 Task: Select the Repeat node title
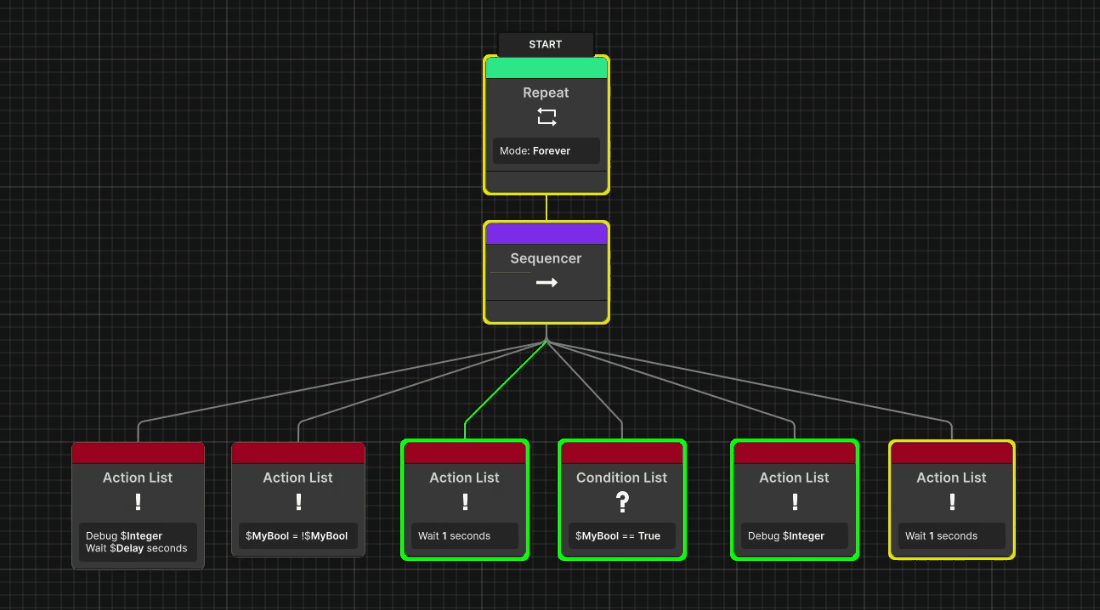coord(546,92)
